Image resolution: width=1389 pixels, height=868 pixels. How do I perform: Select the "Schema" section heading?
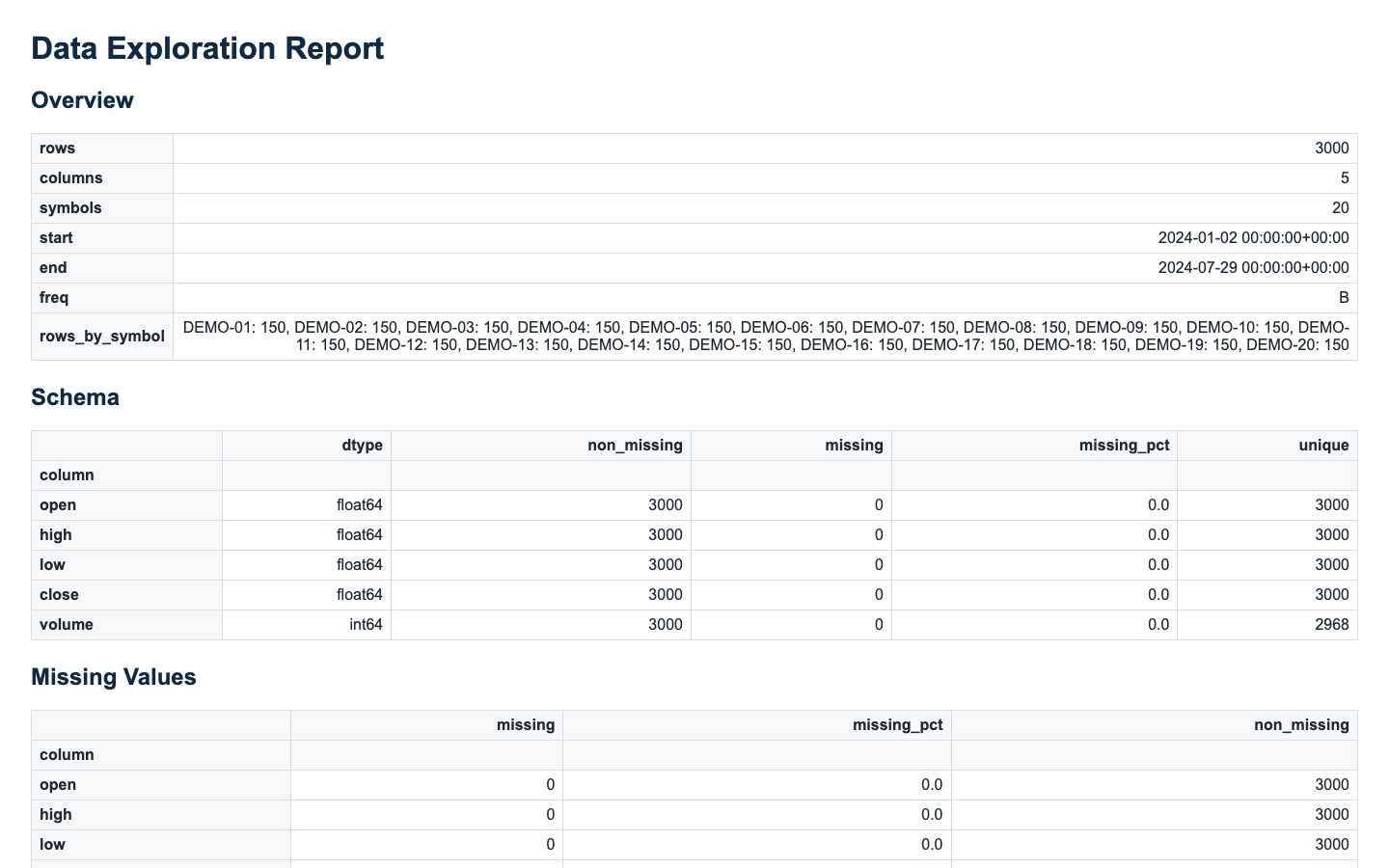[x=75, y=397]
